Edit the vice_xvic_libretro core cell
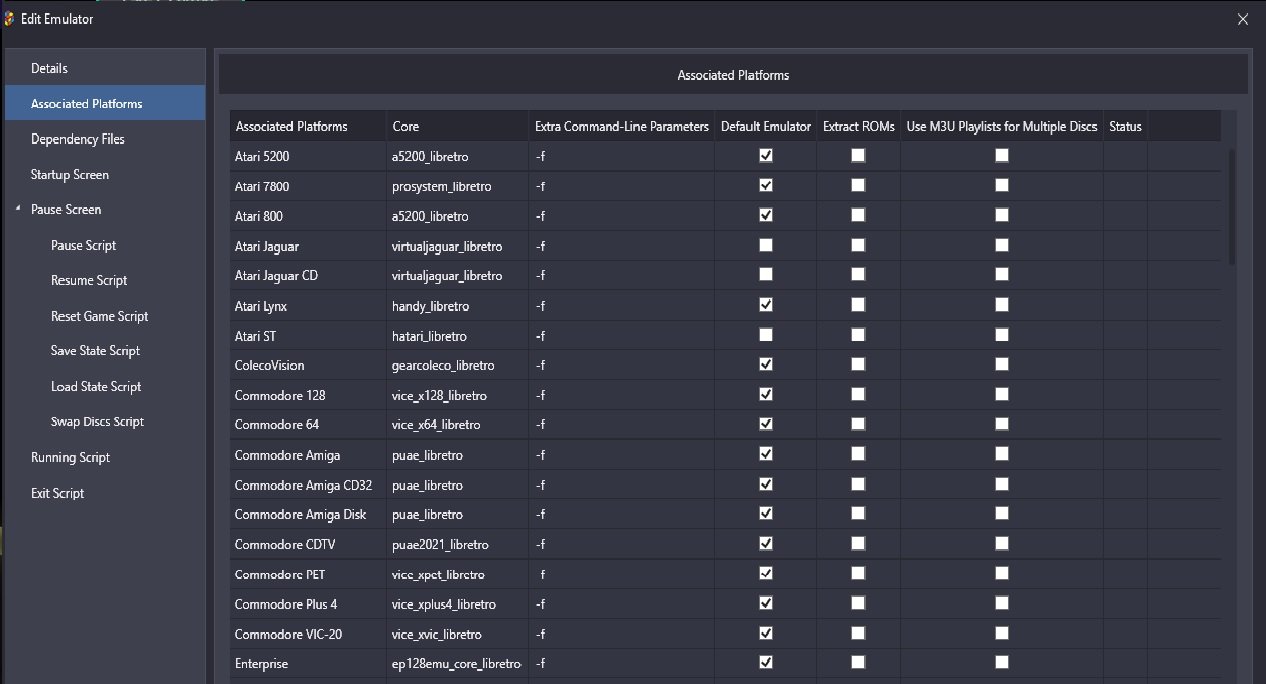Image resolution: width=1266 pixels, height=684 pixels. 458,634
